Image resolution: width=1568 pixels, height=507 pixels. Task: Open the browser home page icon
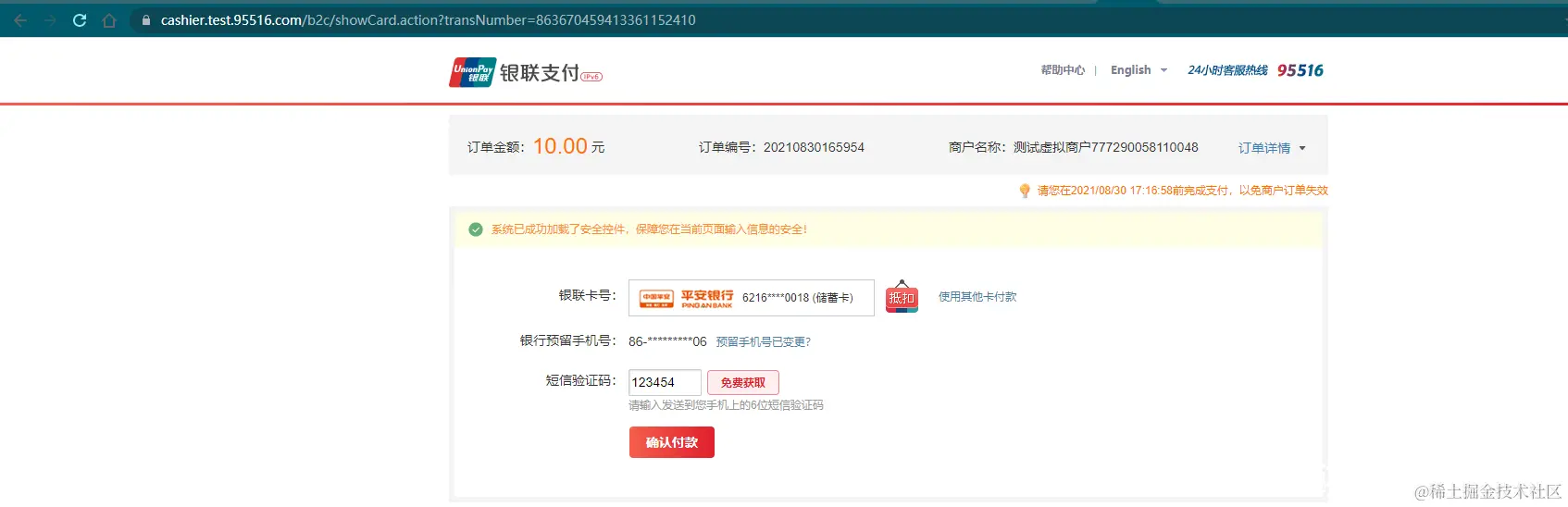[109, 20]
